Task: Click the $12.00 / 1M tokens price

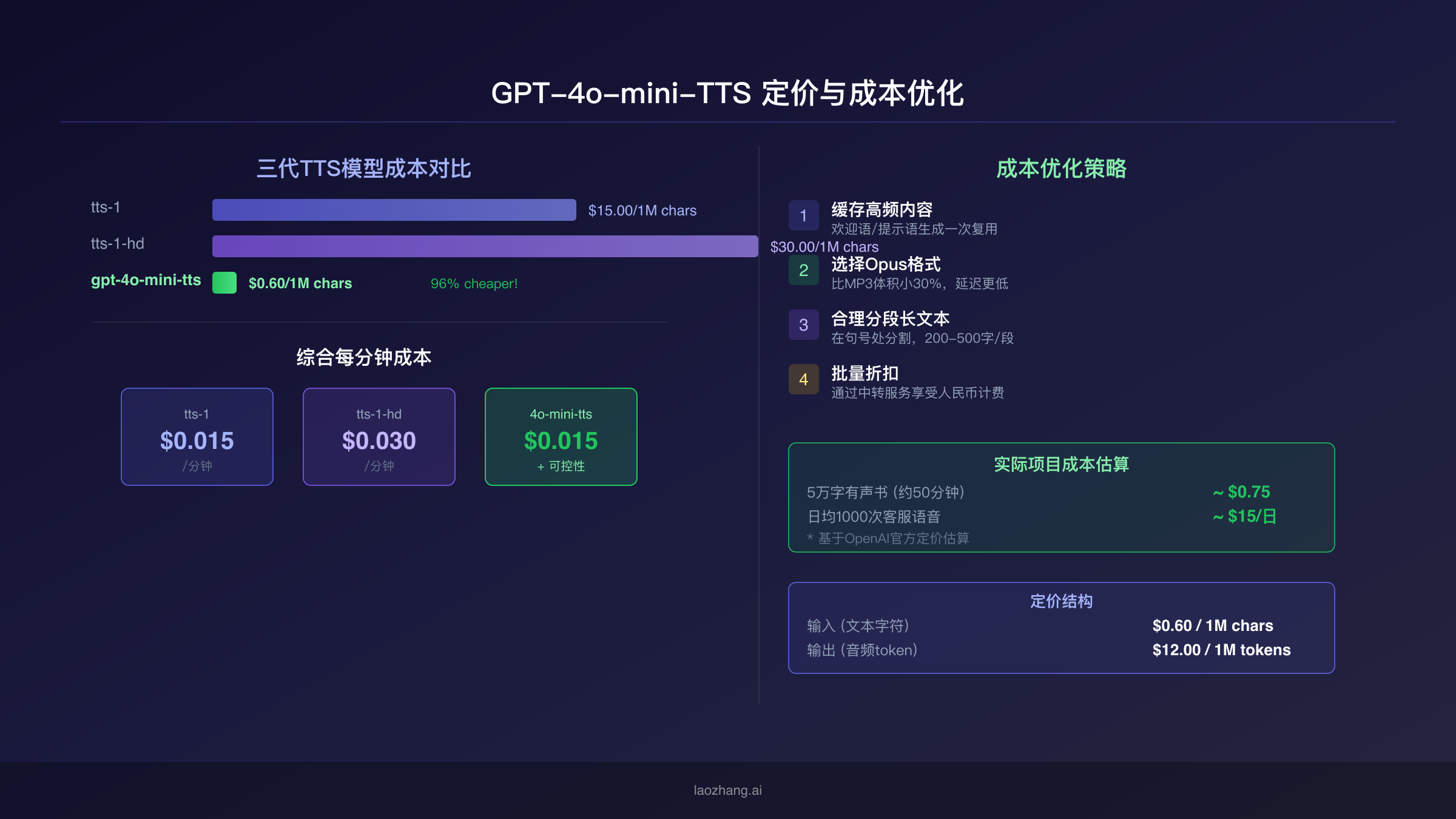Action: point(1221,650)
